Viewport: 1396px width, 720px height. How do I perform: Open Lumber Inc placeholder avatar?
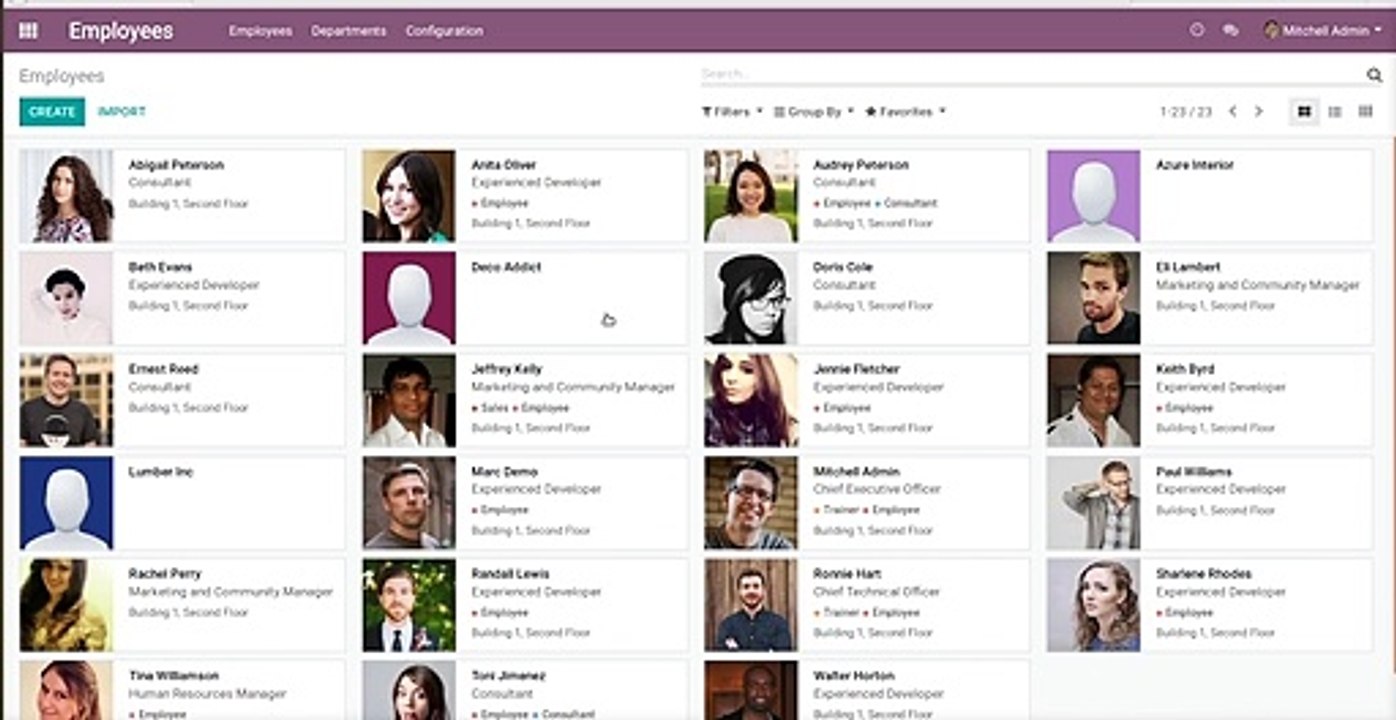tap(67, 503)
